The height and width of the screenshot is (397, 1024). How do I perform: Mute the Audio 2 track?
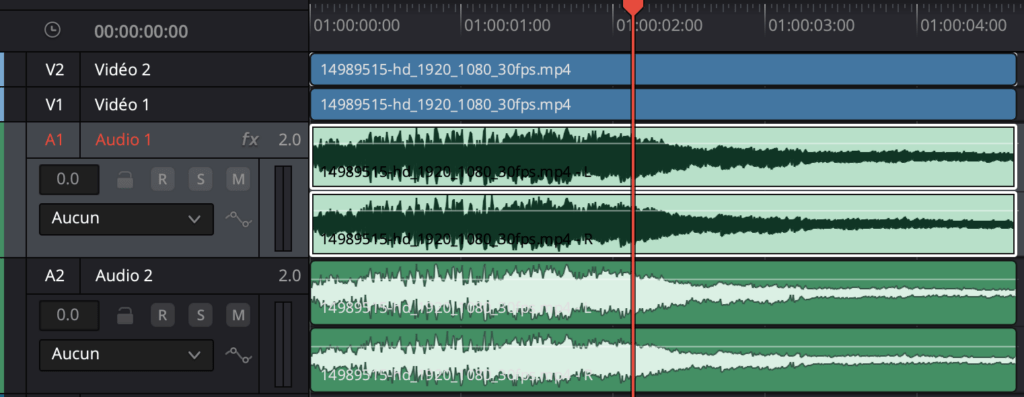point(238,315)
